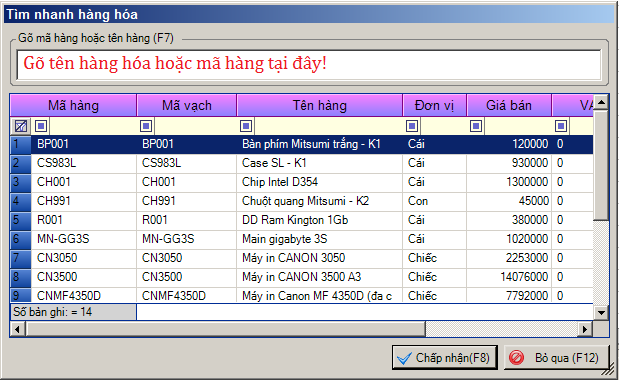Select item Case SL - K1

click(x=320, y=163)
